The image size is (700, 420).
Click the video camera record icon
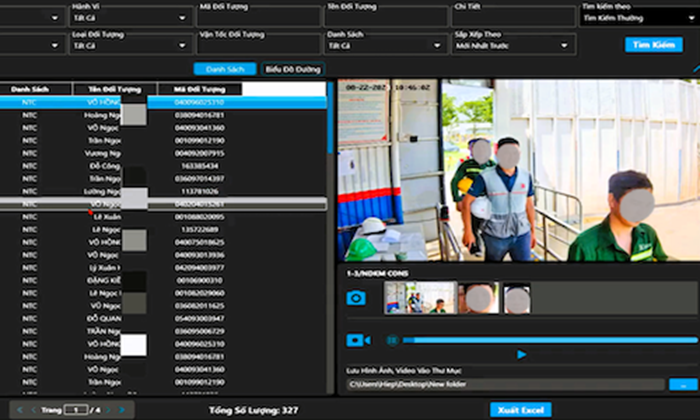pos(357,340)
